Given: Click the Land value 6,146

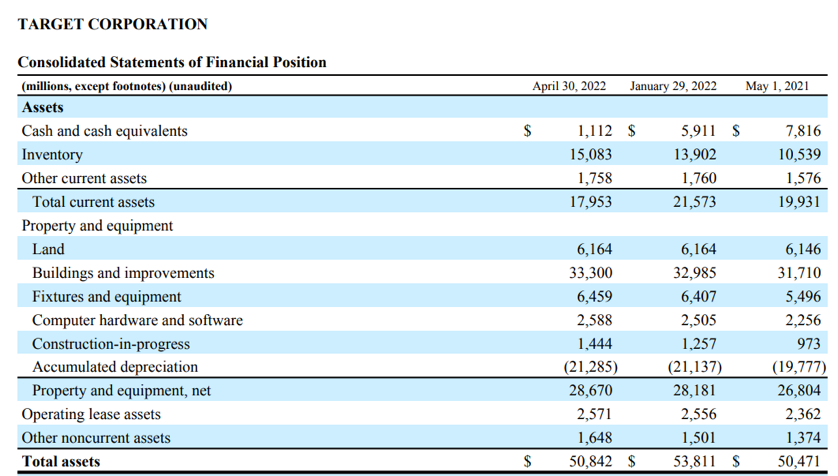Looking at the screenshot, I should pyautogui.click(x=803, y=249).
